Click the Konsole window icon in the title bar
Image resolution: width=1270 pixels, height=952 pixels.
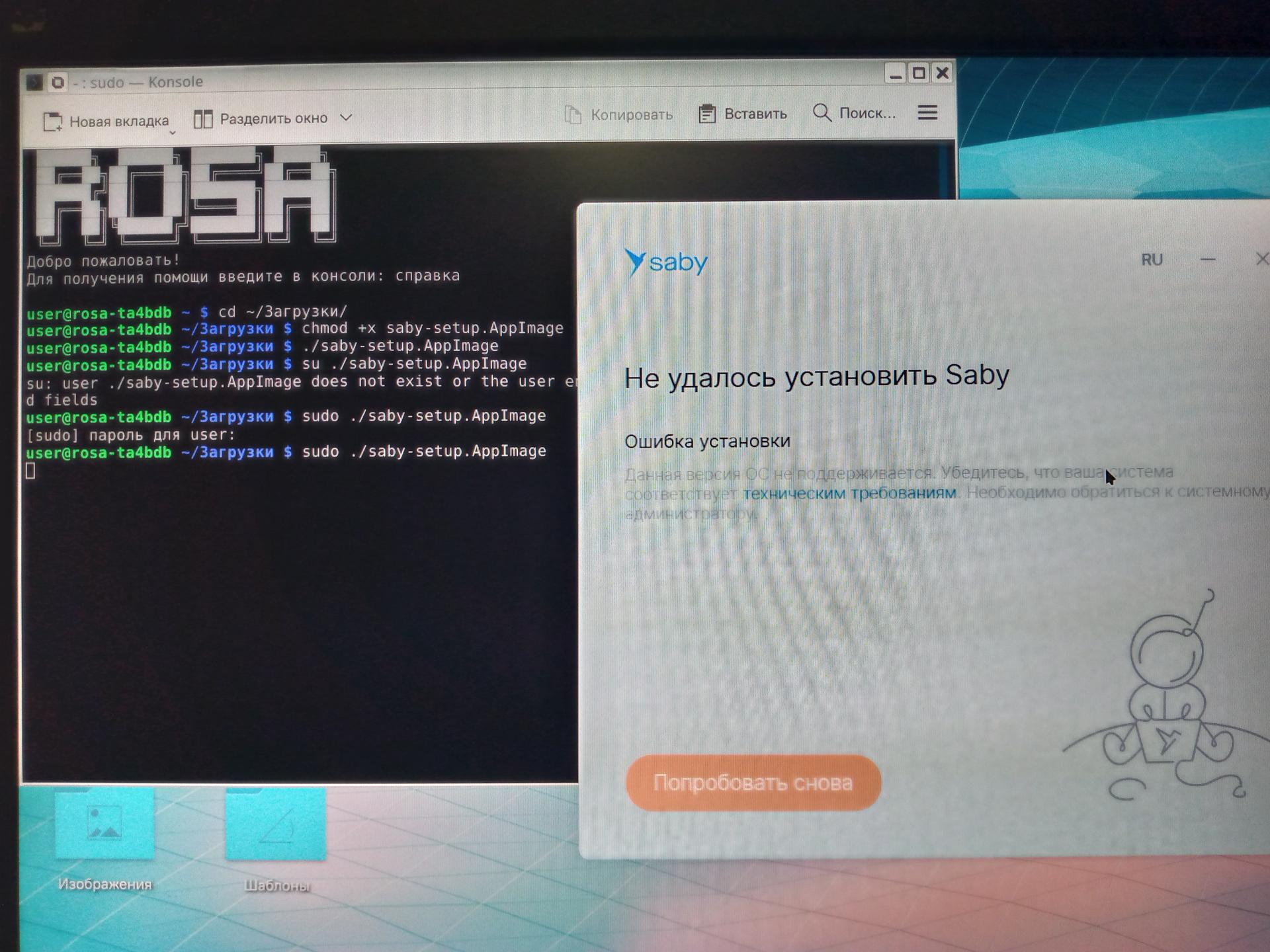34,83
